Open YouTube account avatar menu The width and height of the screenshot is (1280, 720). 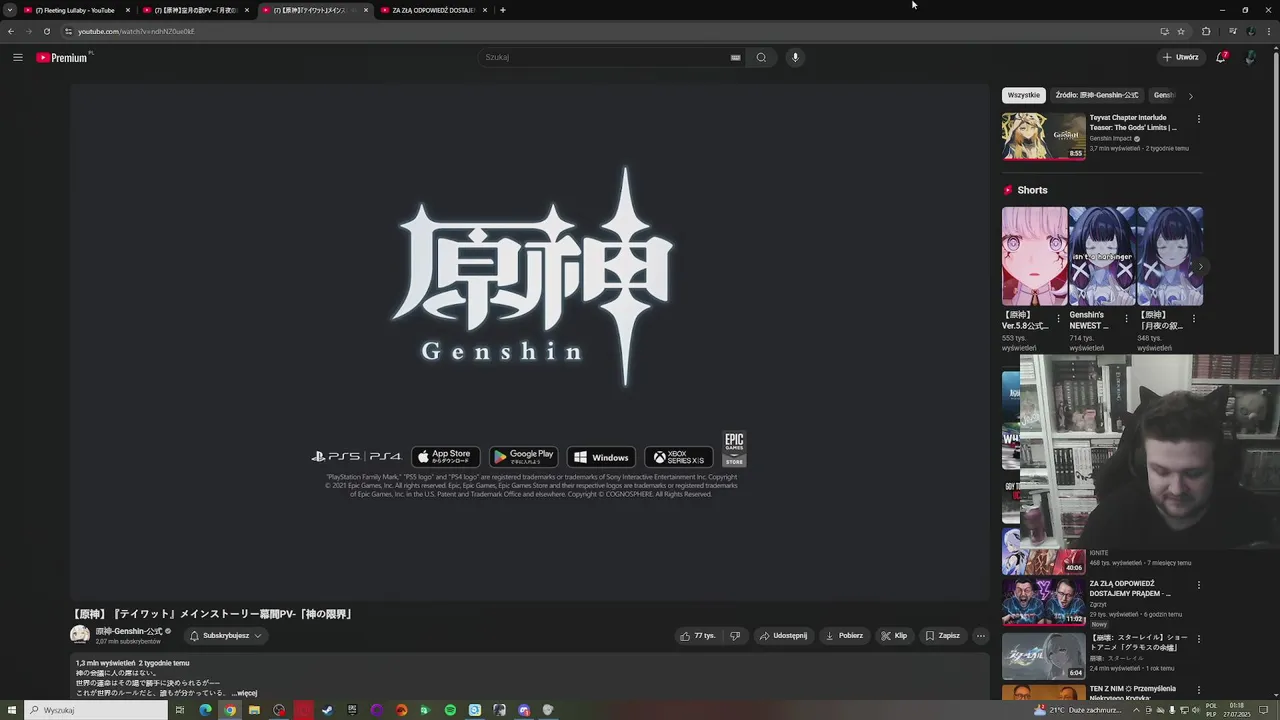(1250, 57)
